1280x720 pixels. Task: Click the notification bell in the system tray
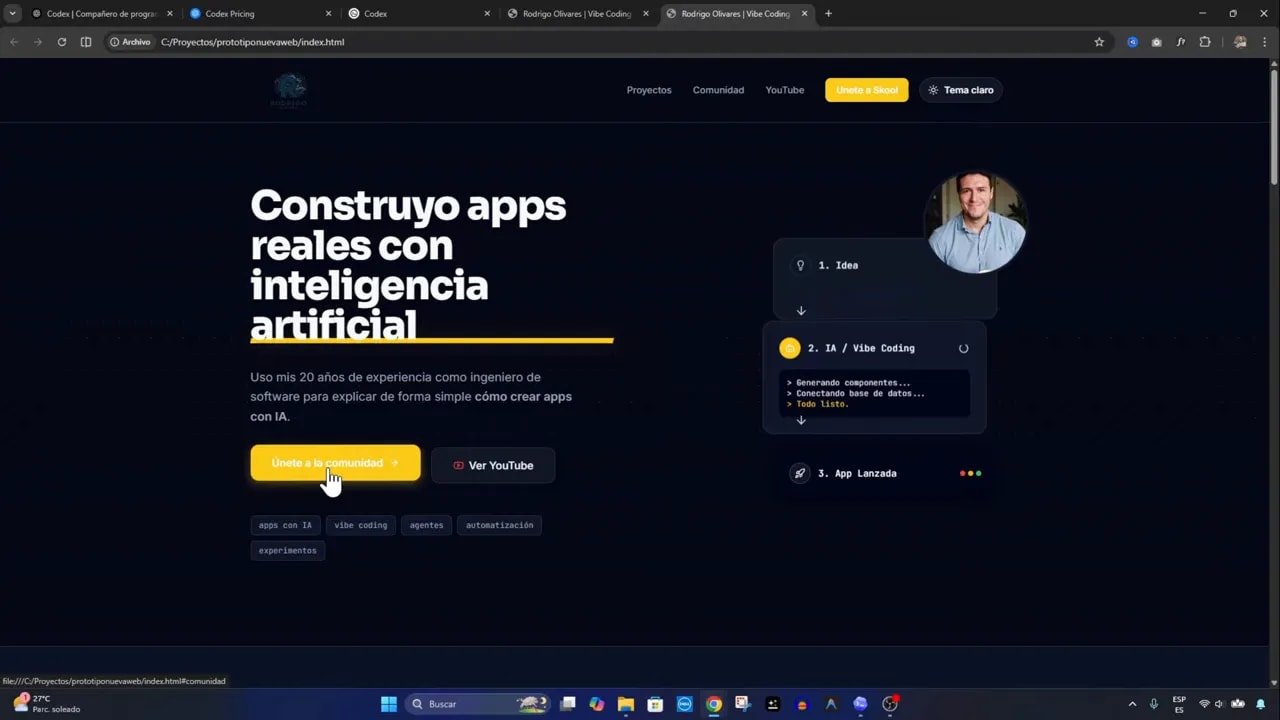click(x=1262, y=704)
